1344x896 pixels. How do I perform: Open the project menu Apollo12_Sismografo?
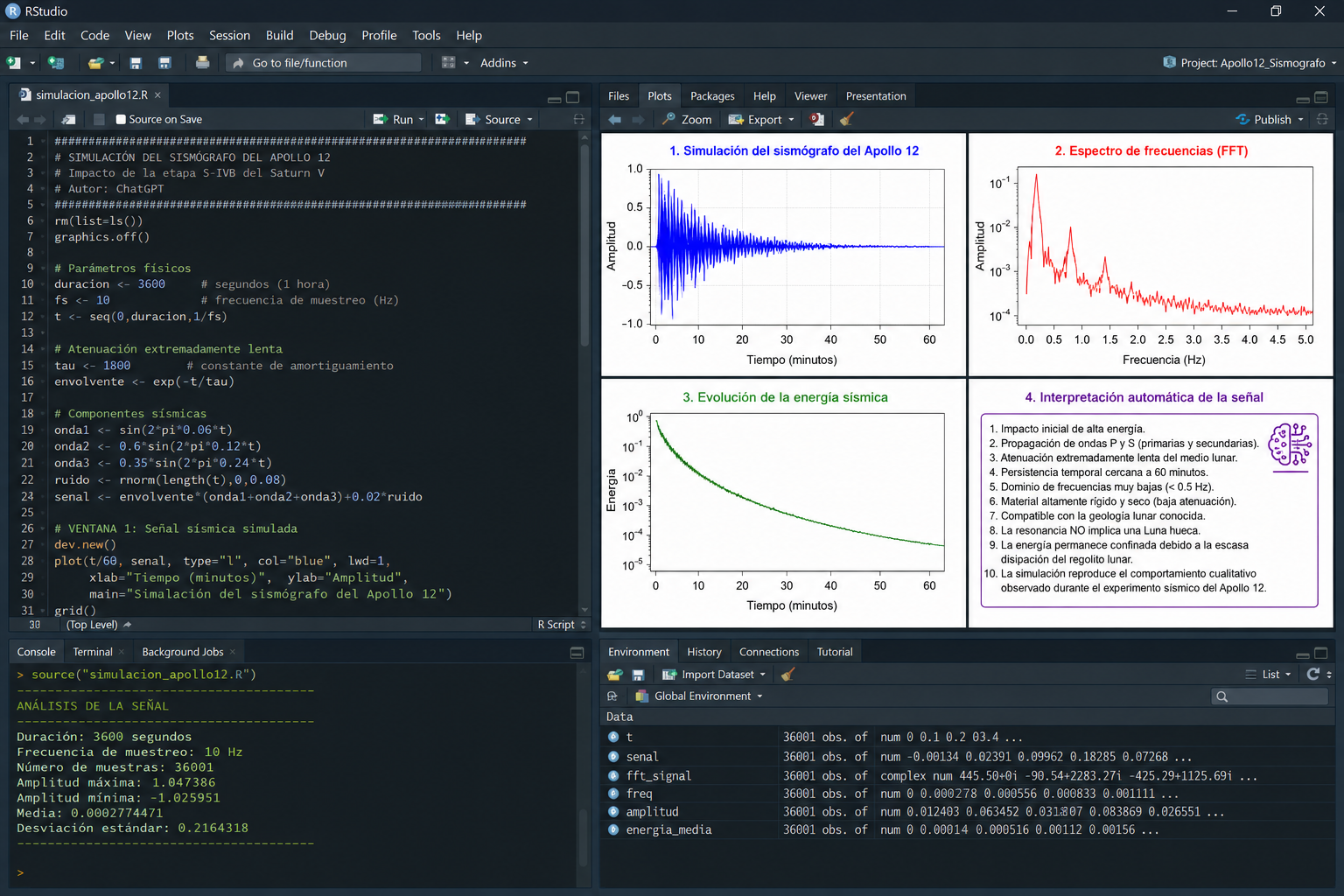(x=1249, y=63)
